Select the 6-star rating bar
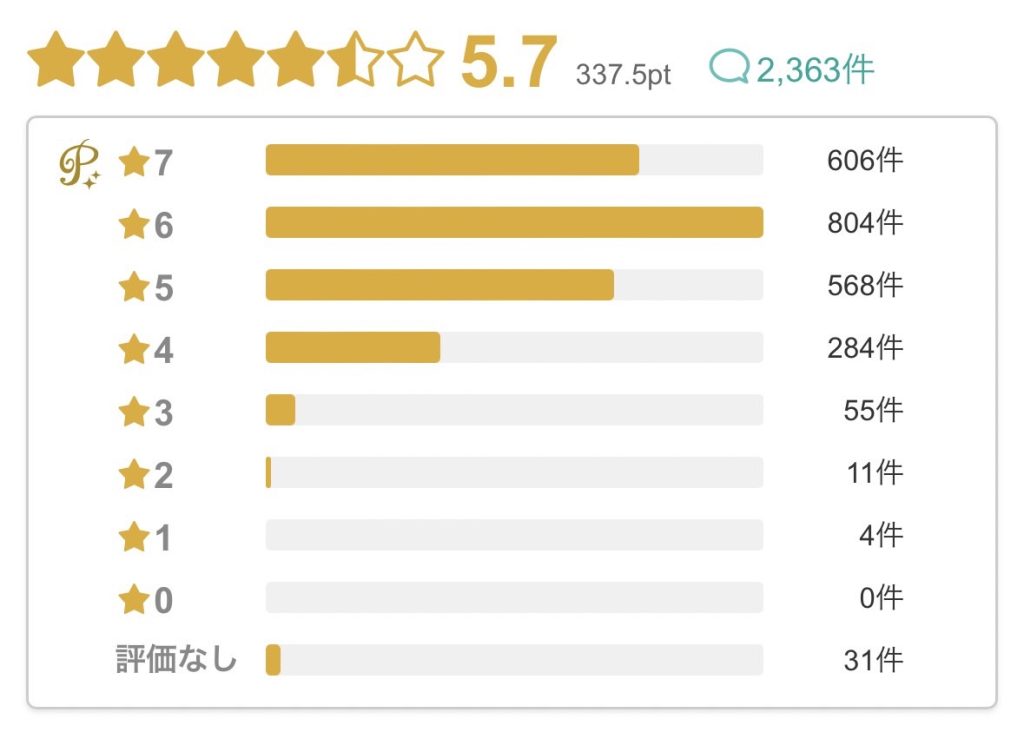 click(x=514, y=222)
